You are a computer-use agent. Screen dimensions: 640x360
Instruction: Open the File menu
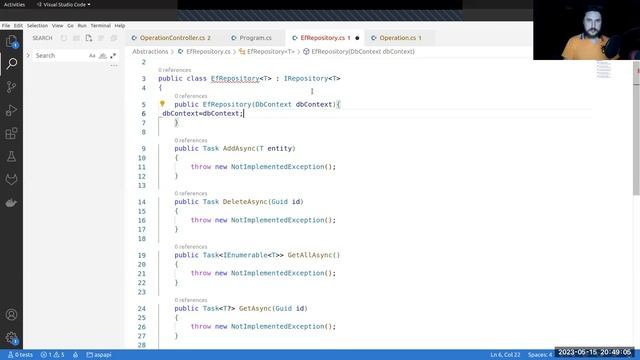point(6,25)
